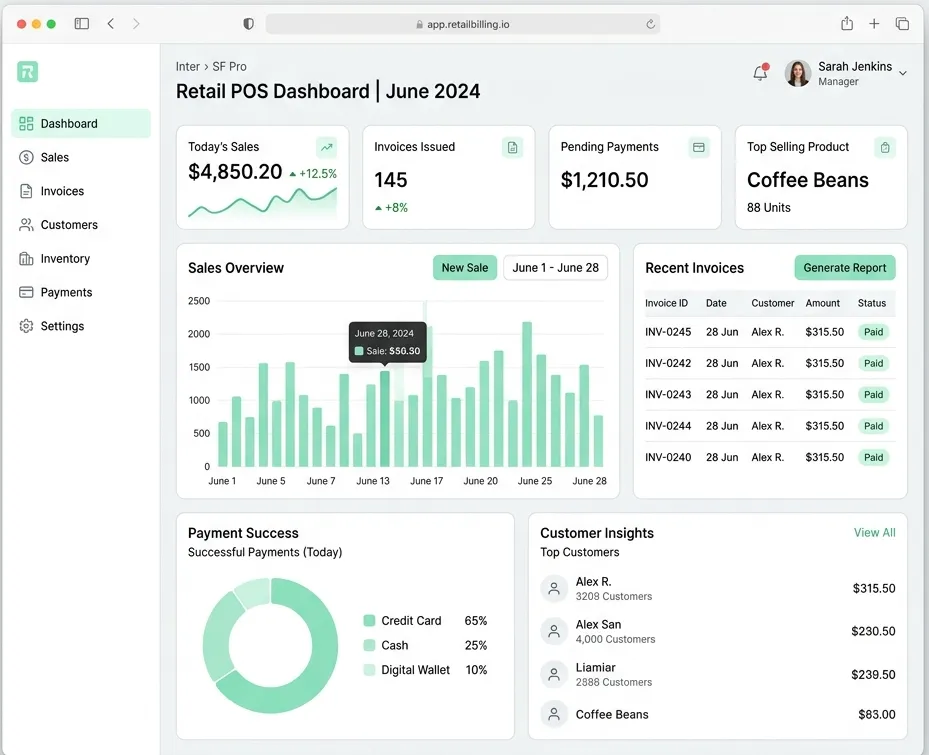Click the Credit Card legend swatch

(x=369, y=620)
